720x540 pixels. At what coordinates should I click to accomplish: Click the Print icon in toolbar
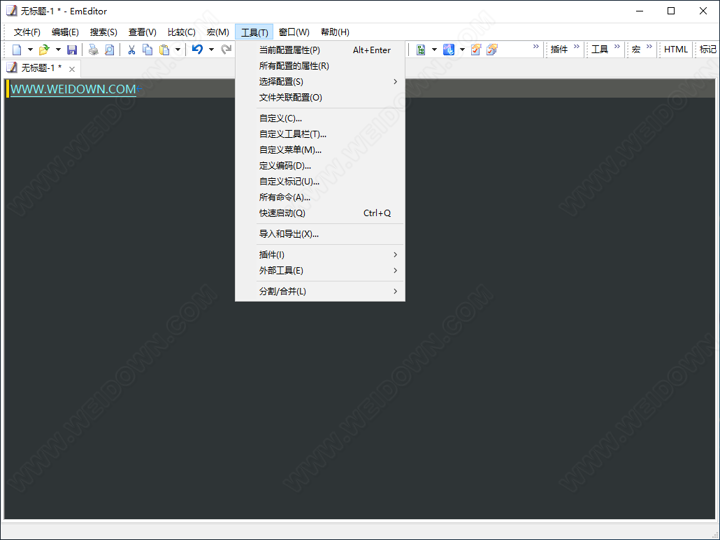(93, 50)
